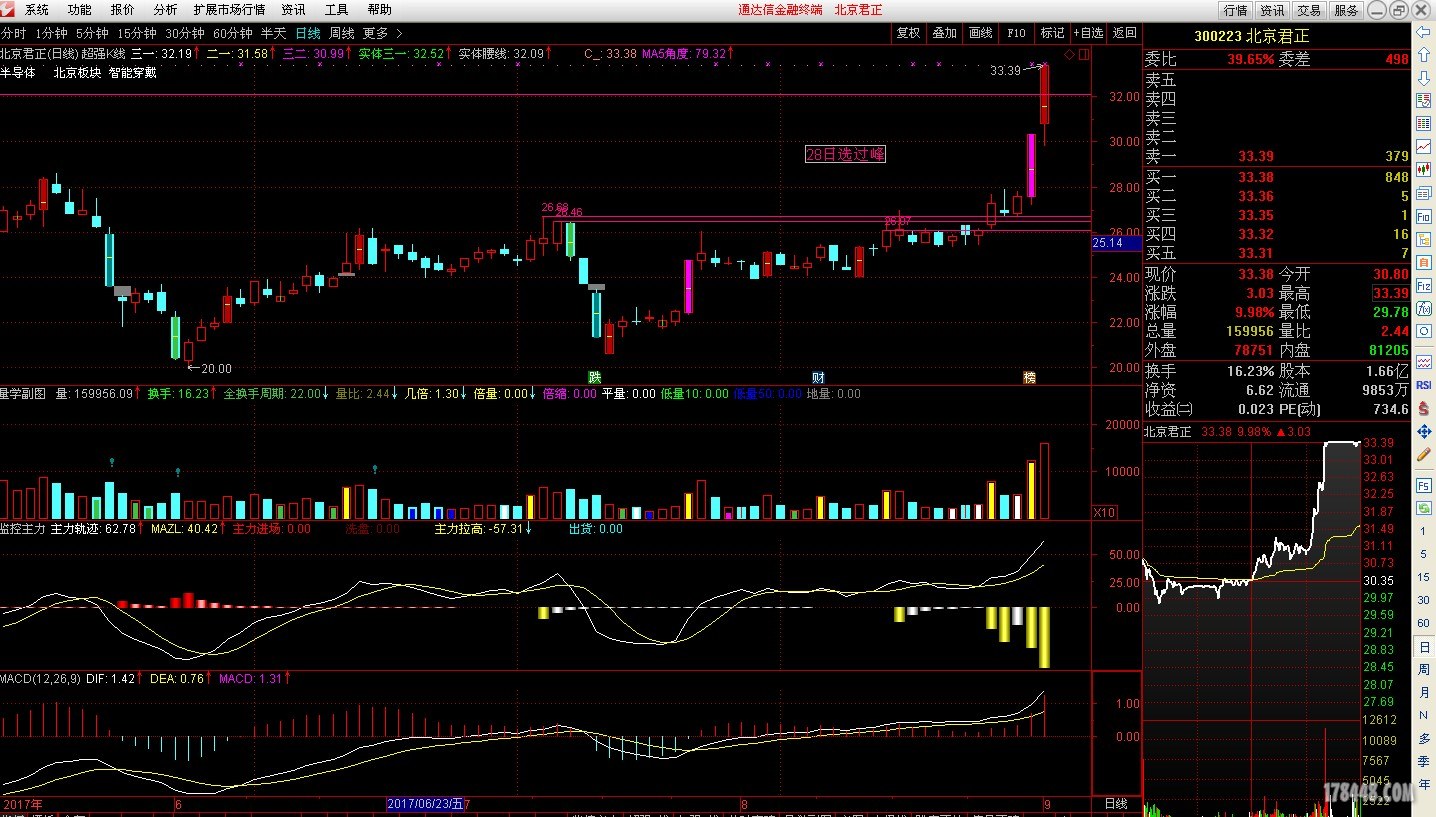Click the '28日选过峰' chart annotation
The height and width of the screenshot is (817, 1436).
(x=845, y=154)
